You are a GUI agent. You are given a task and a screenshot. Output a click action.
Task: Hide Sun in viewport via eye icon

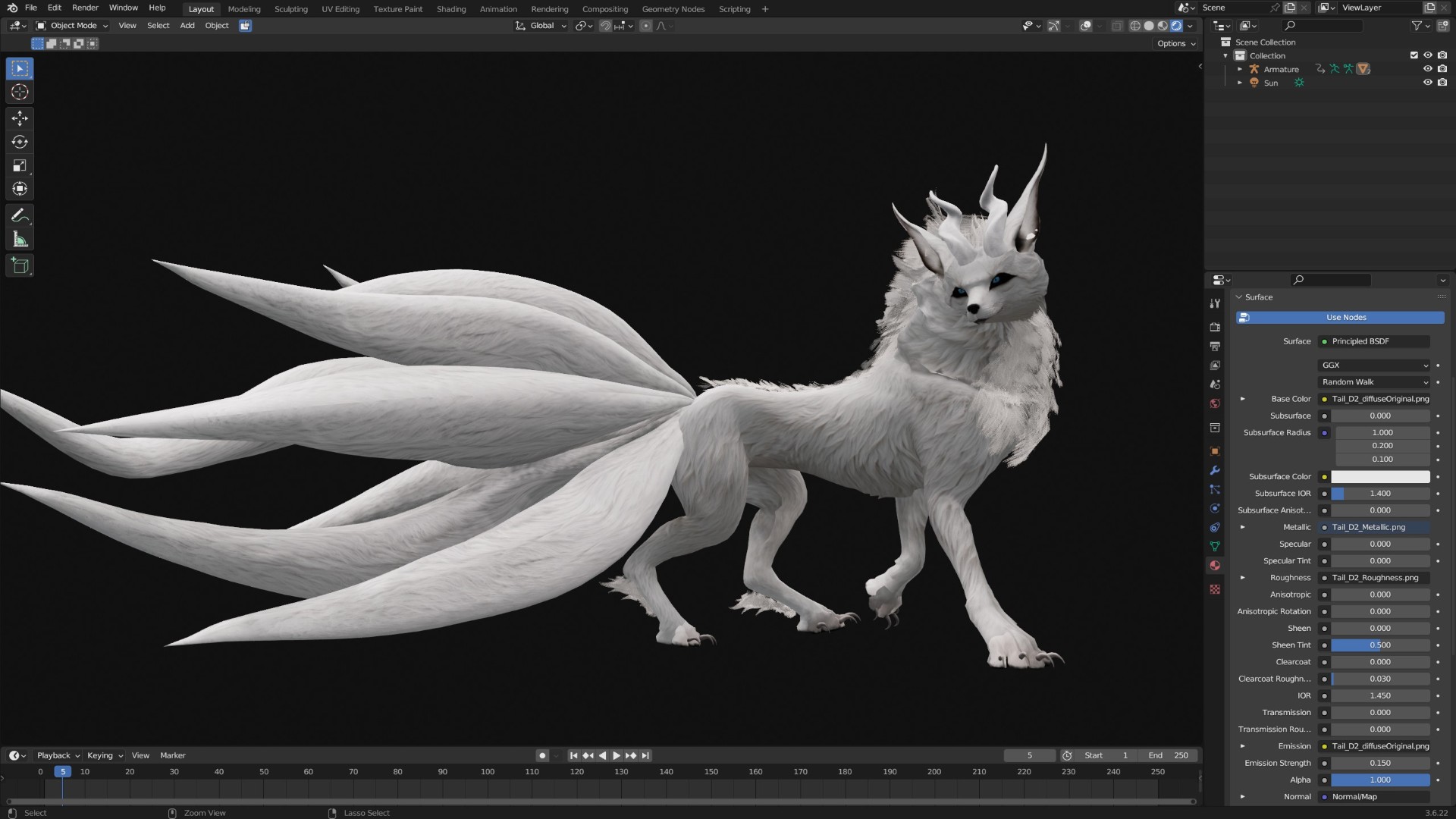1428,83
